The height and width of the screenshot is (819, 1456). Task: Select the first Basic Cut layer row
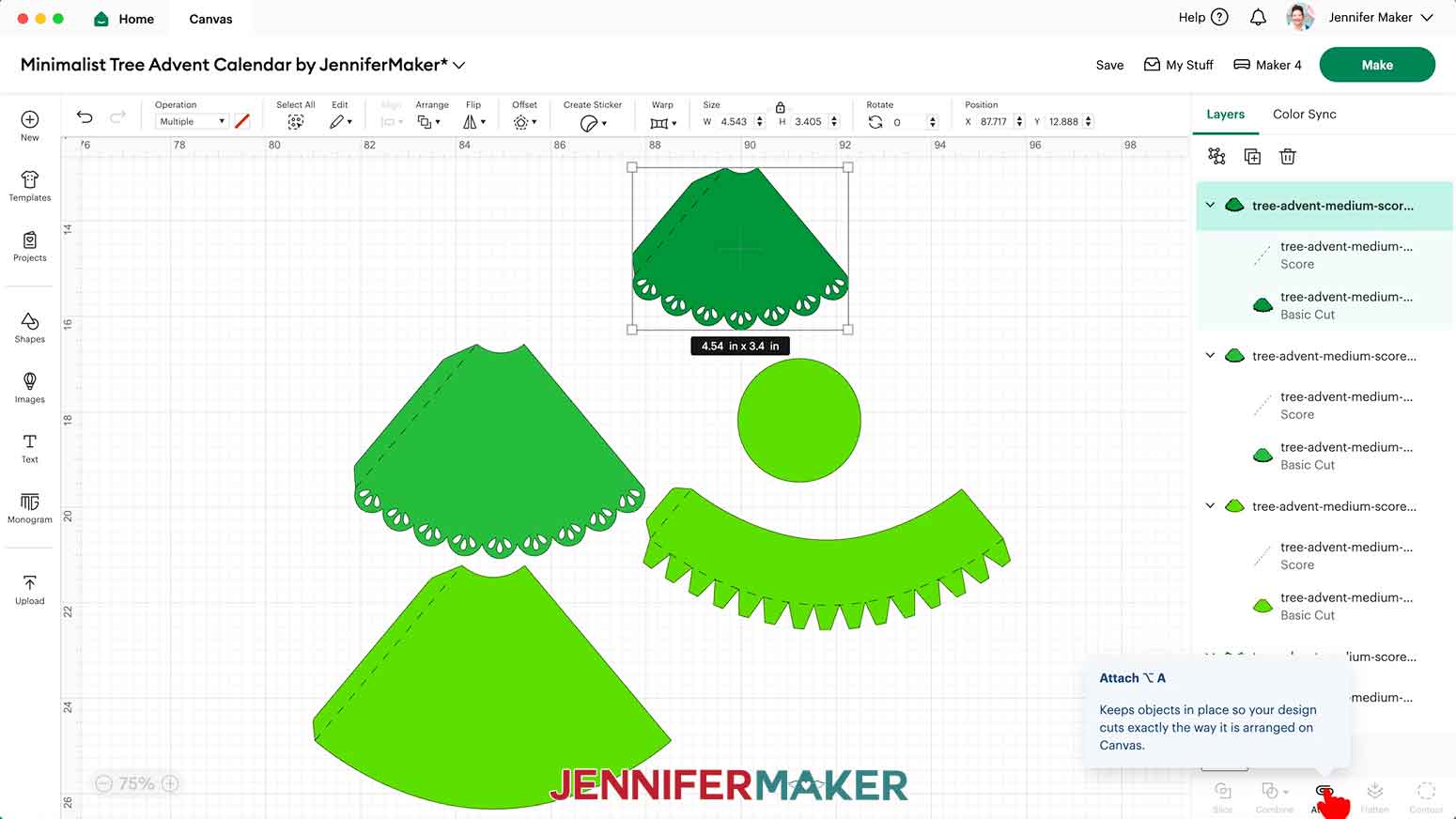pos(1324,305)
